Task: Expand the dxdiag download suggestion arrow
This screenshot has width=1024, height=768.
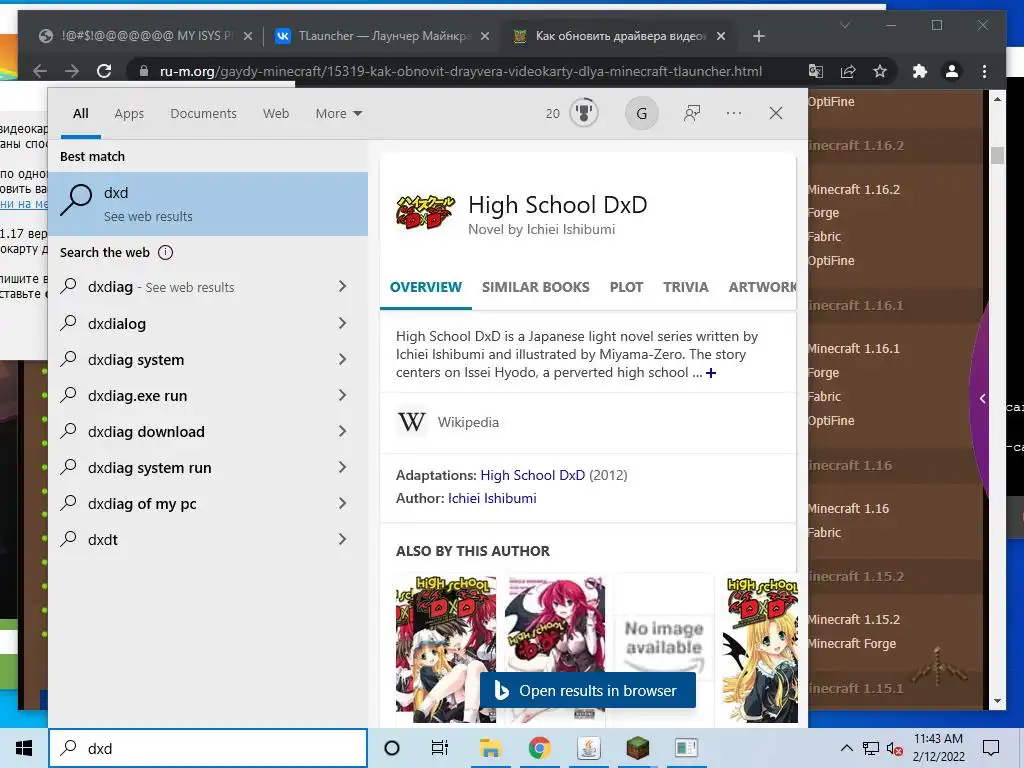Action: (342, 430)
